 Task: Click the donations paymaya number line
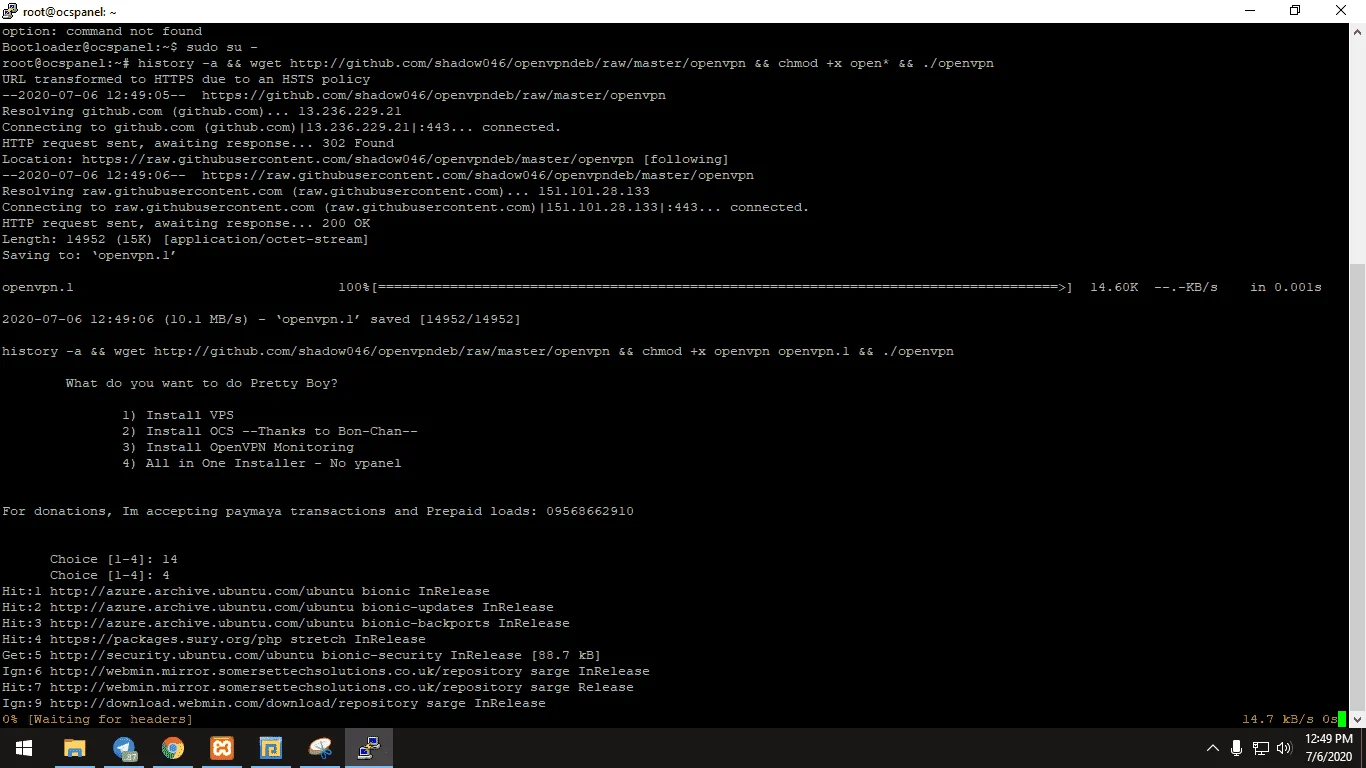coord(318,511)
